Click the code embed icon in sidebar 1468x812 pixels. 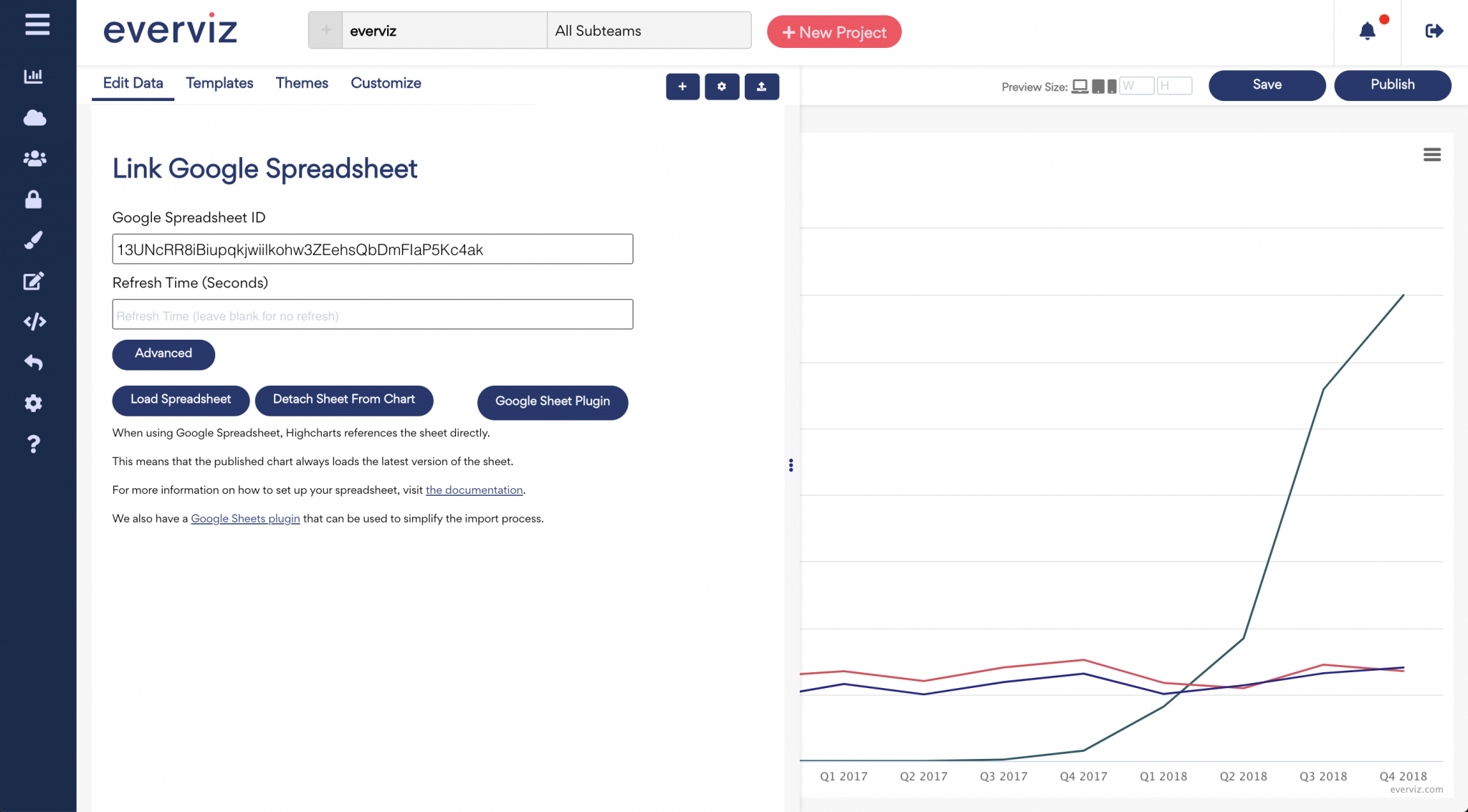pos(34,322)
